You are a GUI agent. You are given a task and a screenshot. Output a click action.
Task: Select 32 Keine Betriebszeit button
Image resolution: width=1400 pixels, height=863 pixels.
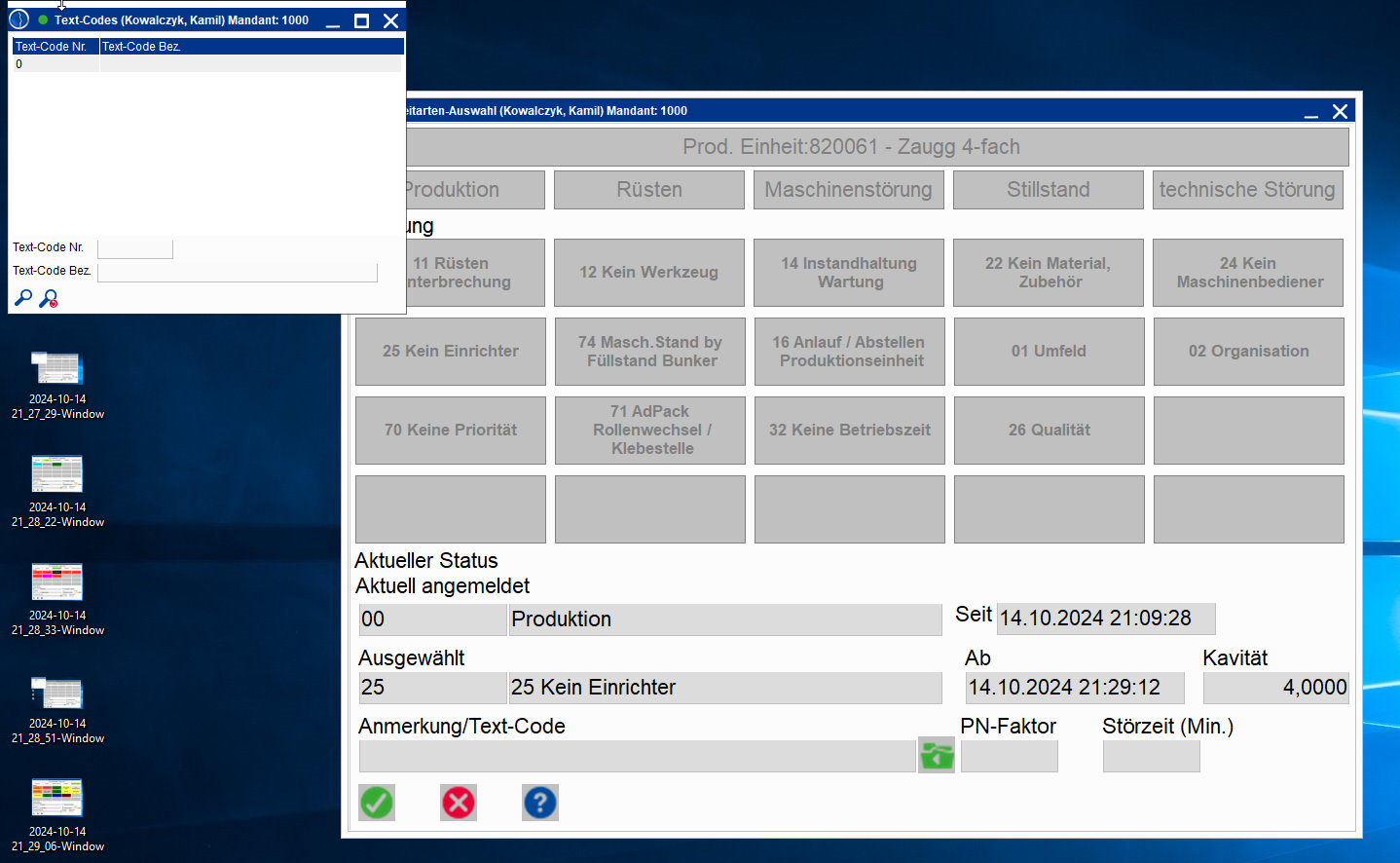point(849,431)
